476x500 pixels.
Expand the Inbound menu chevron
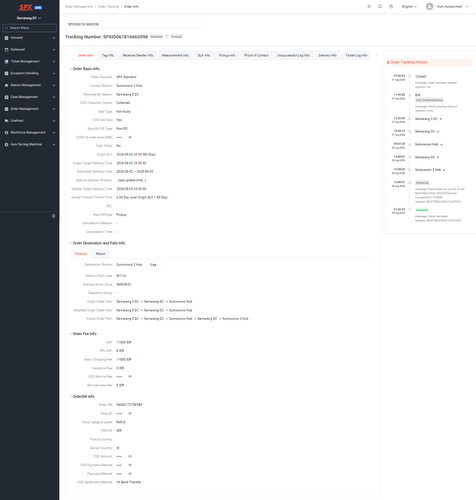54,38
